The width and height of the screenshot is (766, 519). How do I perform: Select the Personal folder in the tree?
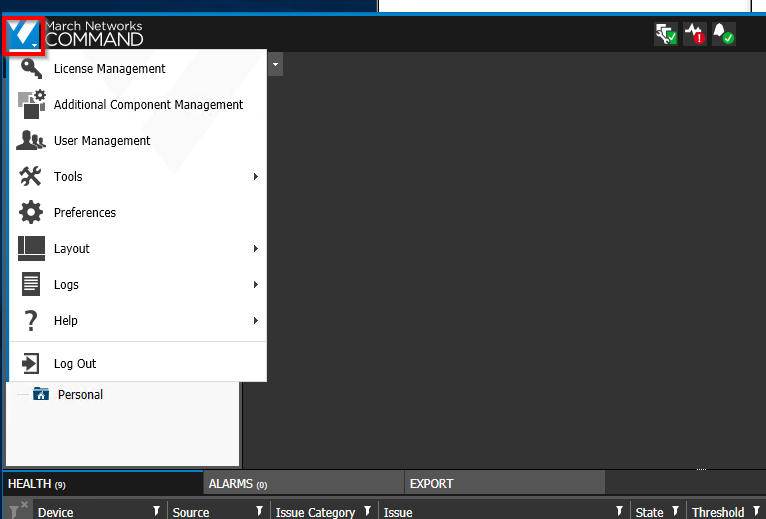pyautogui.click(x=79, y=395)
